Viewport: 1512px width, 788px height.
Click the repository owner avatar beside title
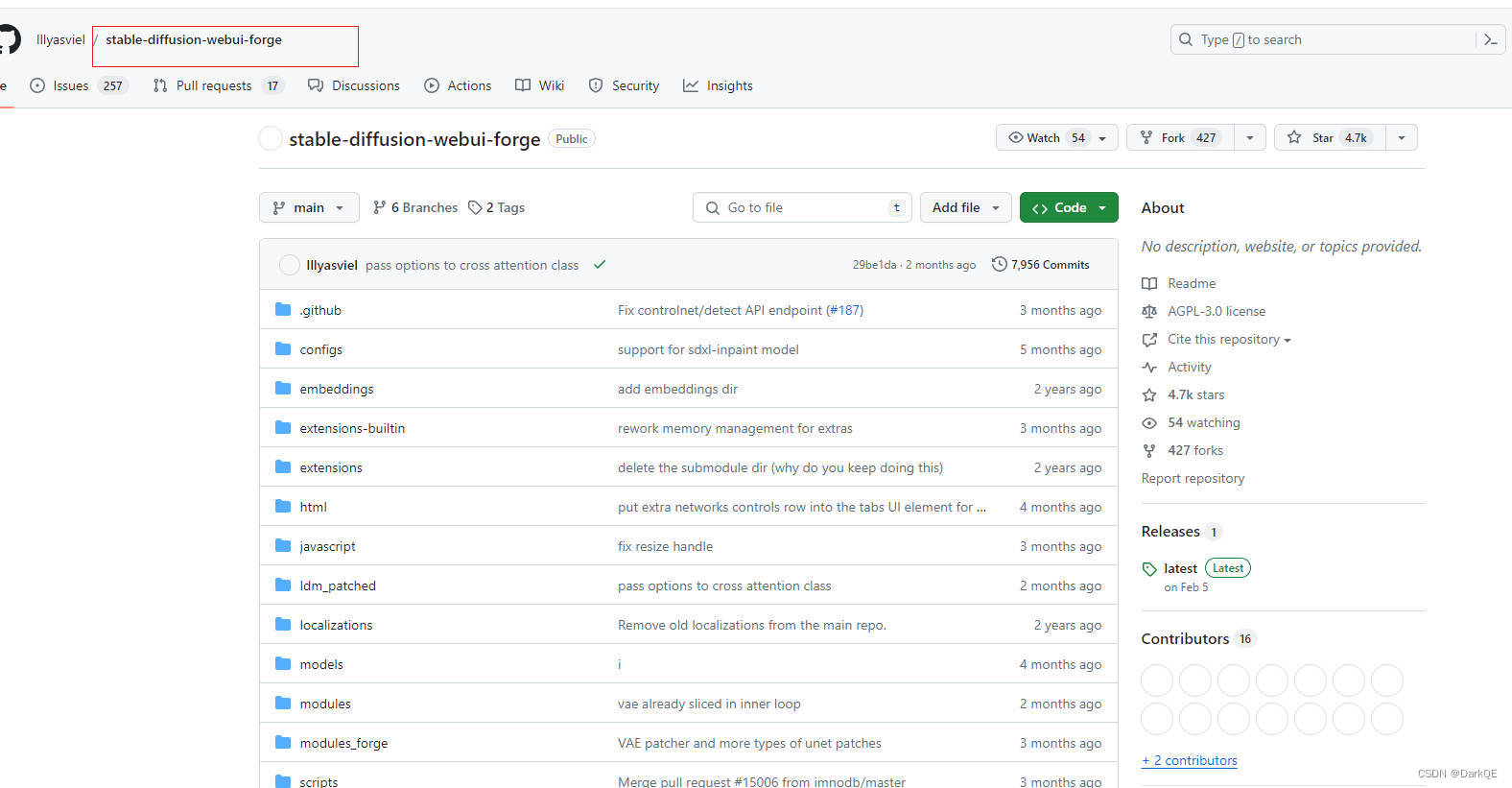pos(271,139)
